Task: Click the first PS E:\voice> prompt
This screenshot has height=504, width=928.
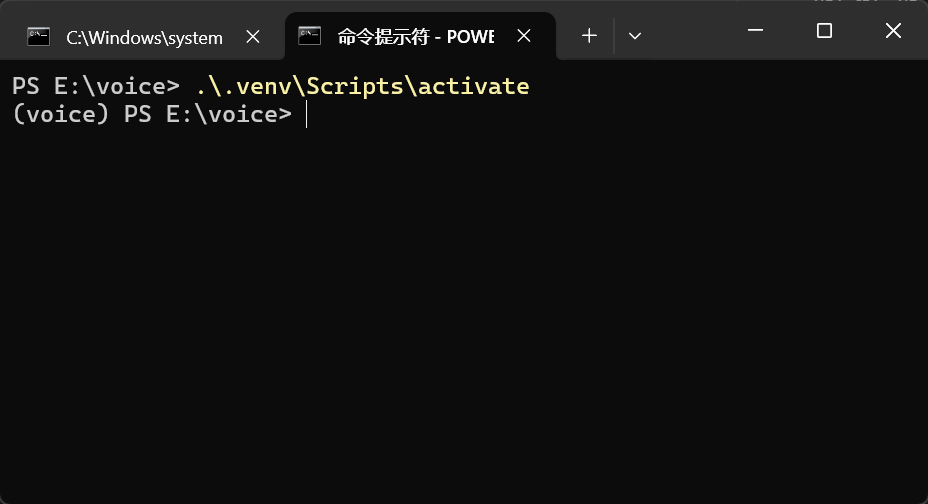Action: tap(96, 87)
